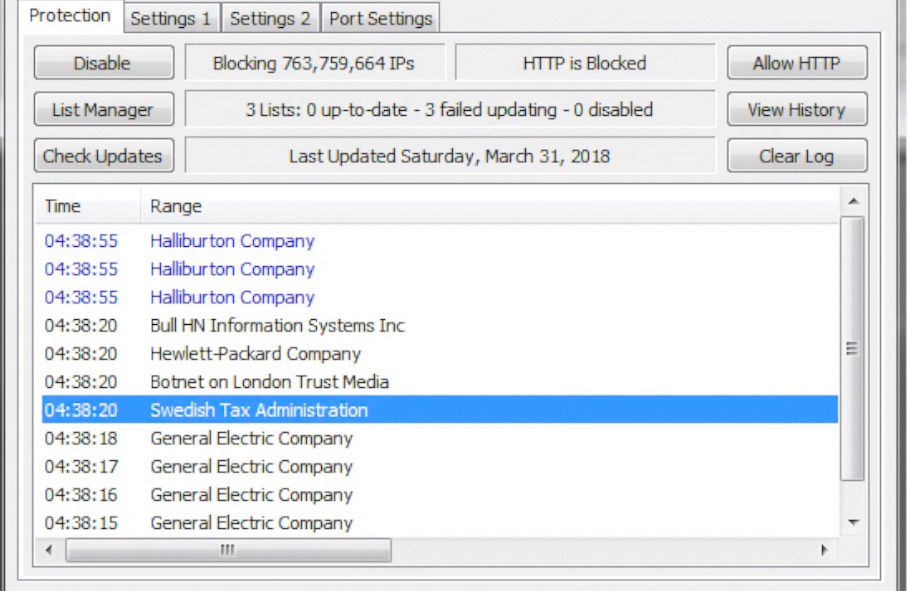Select the Swedish Tax Administration entry

tap(259, 410)
